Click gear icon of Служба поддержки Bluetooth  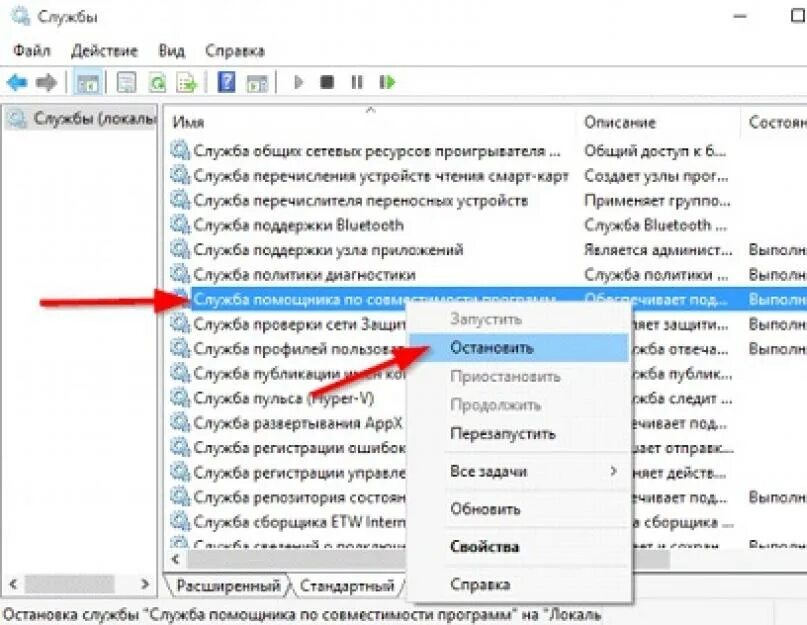click(x=180, y=224)
